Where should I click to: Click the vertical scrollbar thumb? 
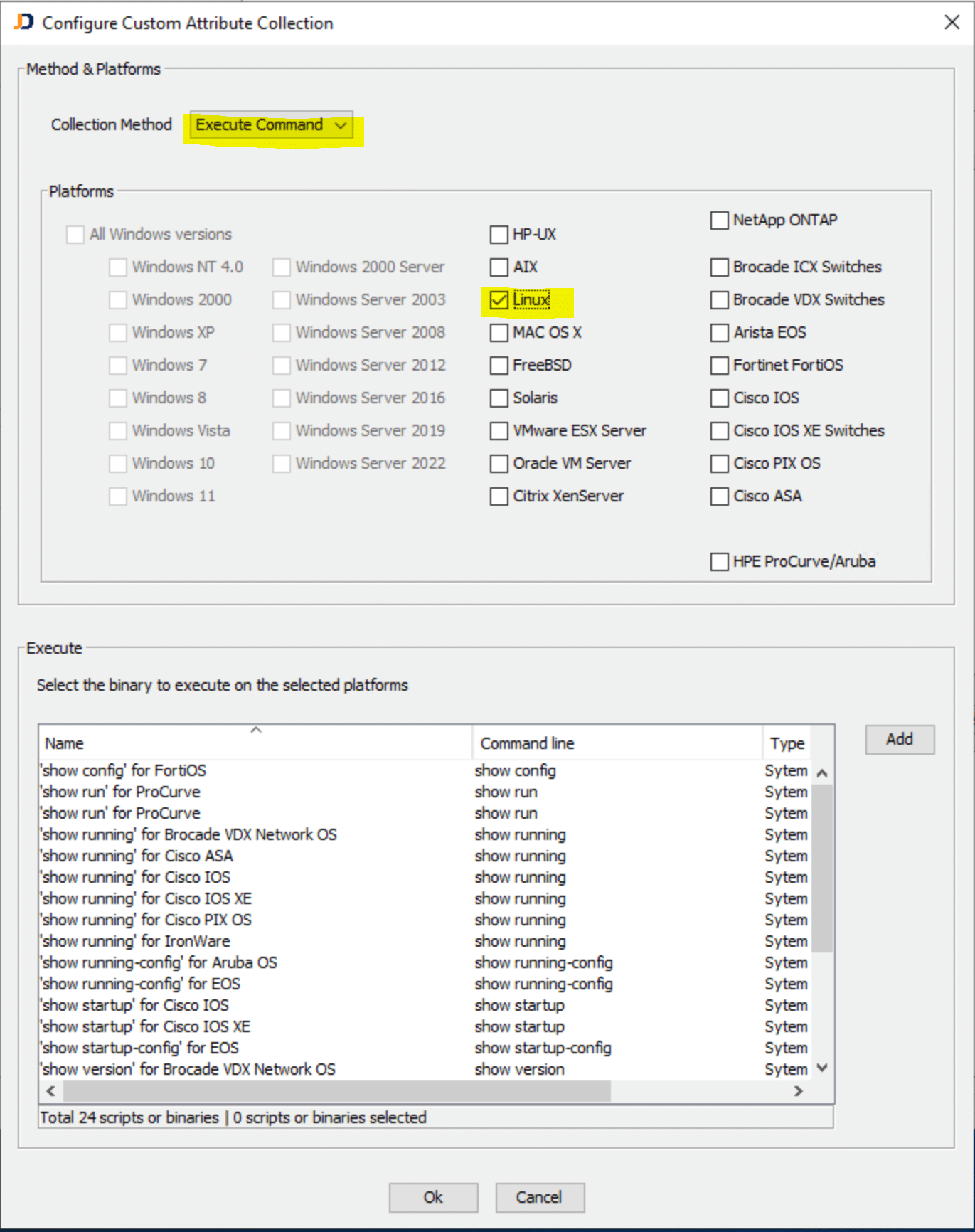pos(823,868)
